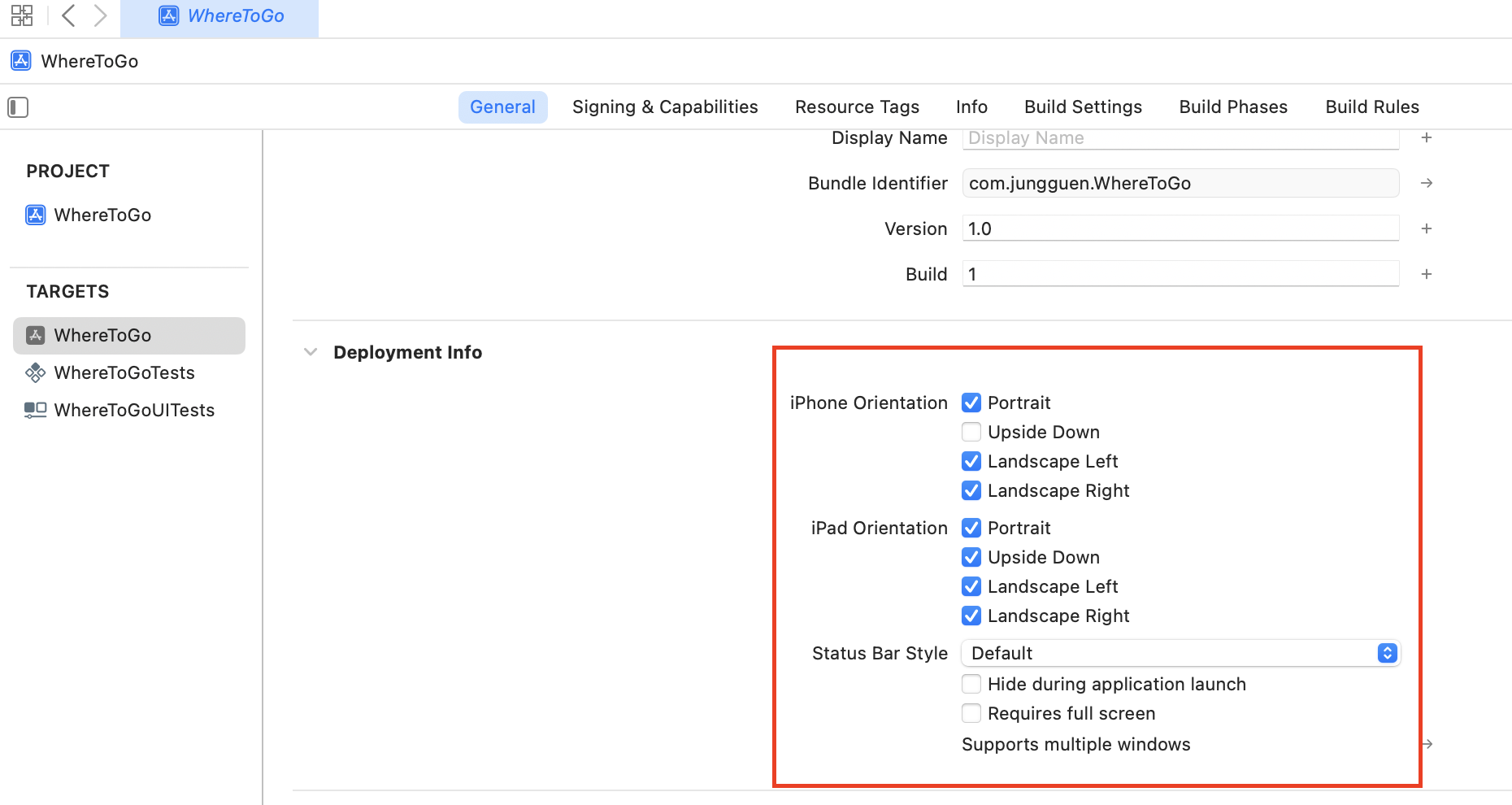Click the WhereToGo breadcrumb project icon
This screenshot has width=1512, height=805.
[21, 60]
